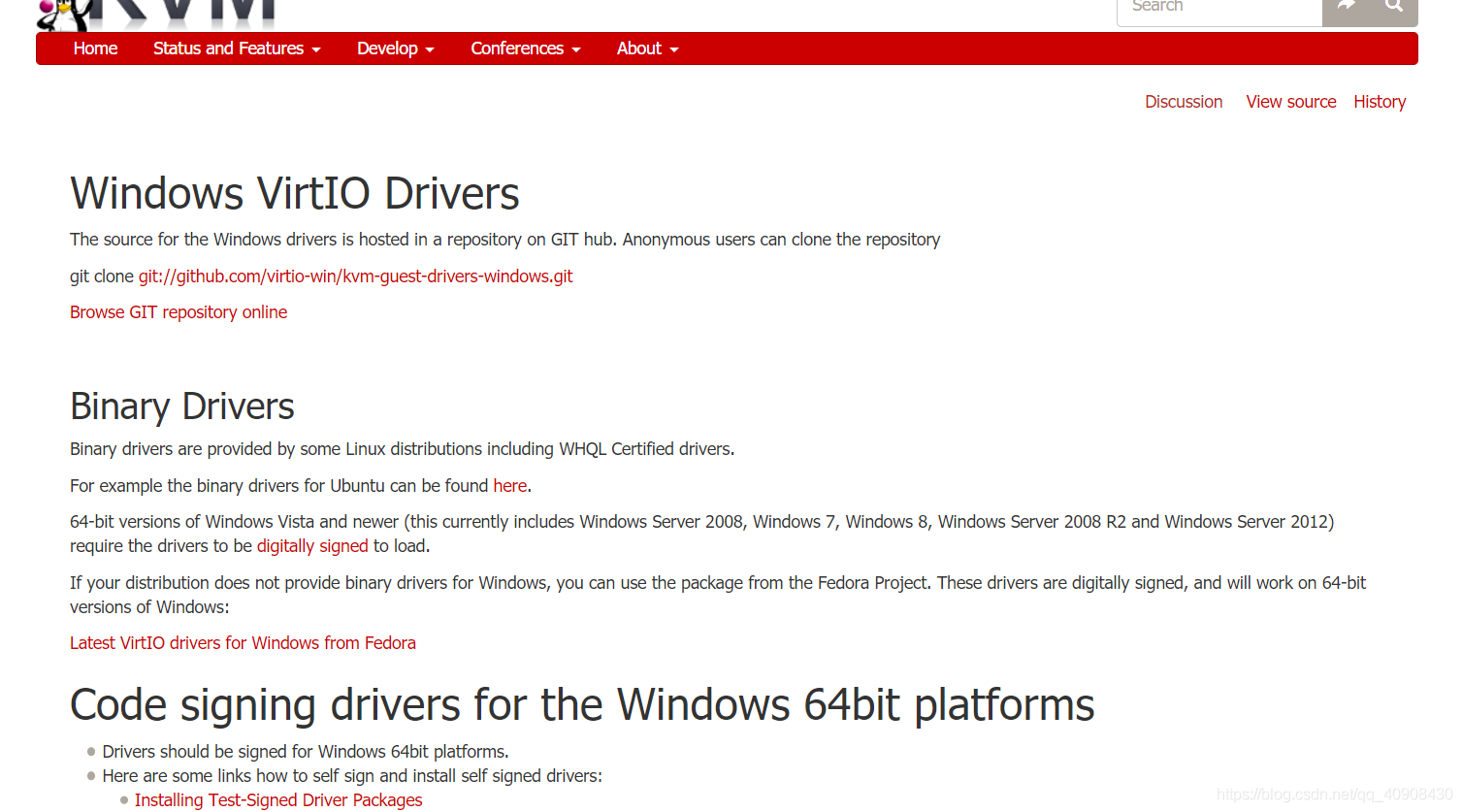This screenshot has height=812, width=1462.
Task: Click the Code signing drivers heading
Action: tap(582, 705)
